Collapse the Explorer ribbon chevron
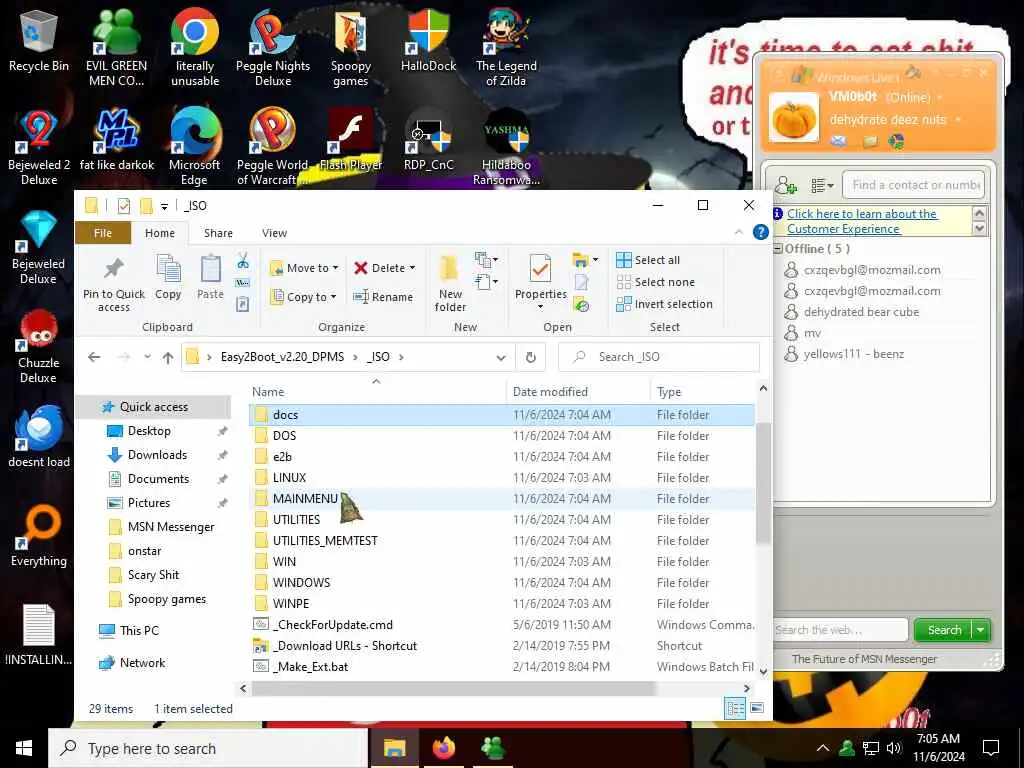Screen dimensions: 1024x768 (739, 232)
